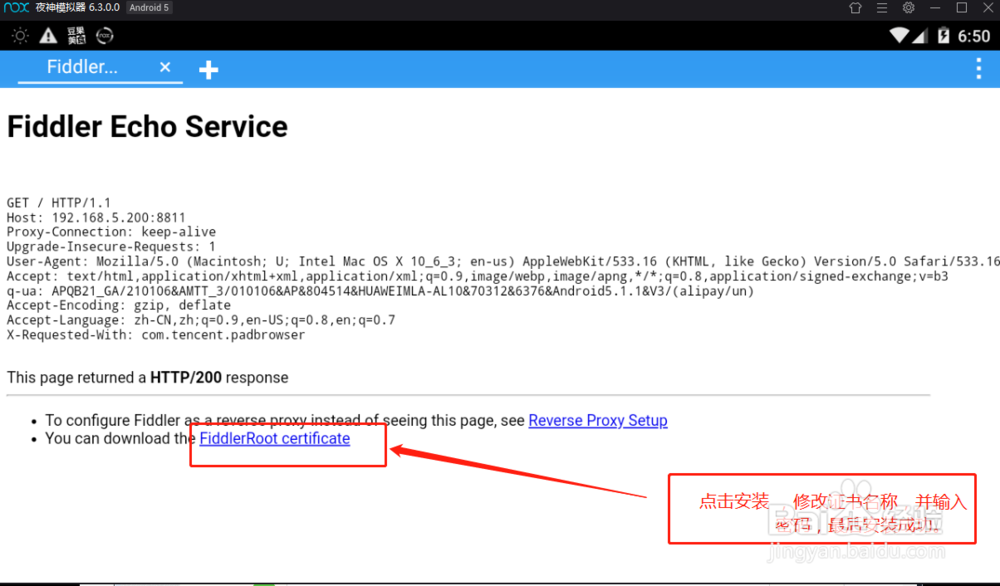Click the battery charging status icon
The image size is (1000, 586).
click(943, 36)
